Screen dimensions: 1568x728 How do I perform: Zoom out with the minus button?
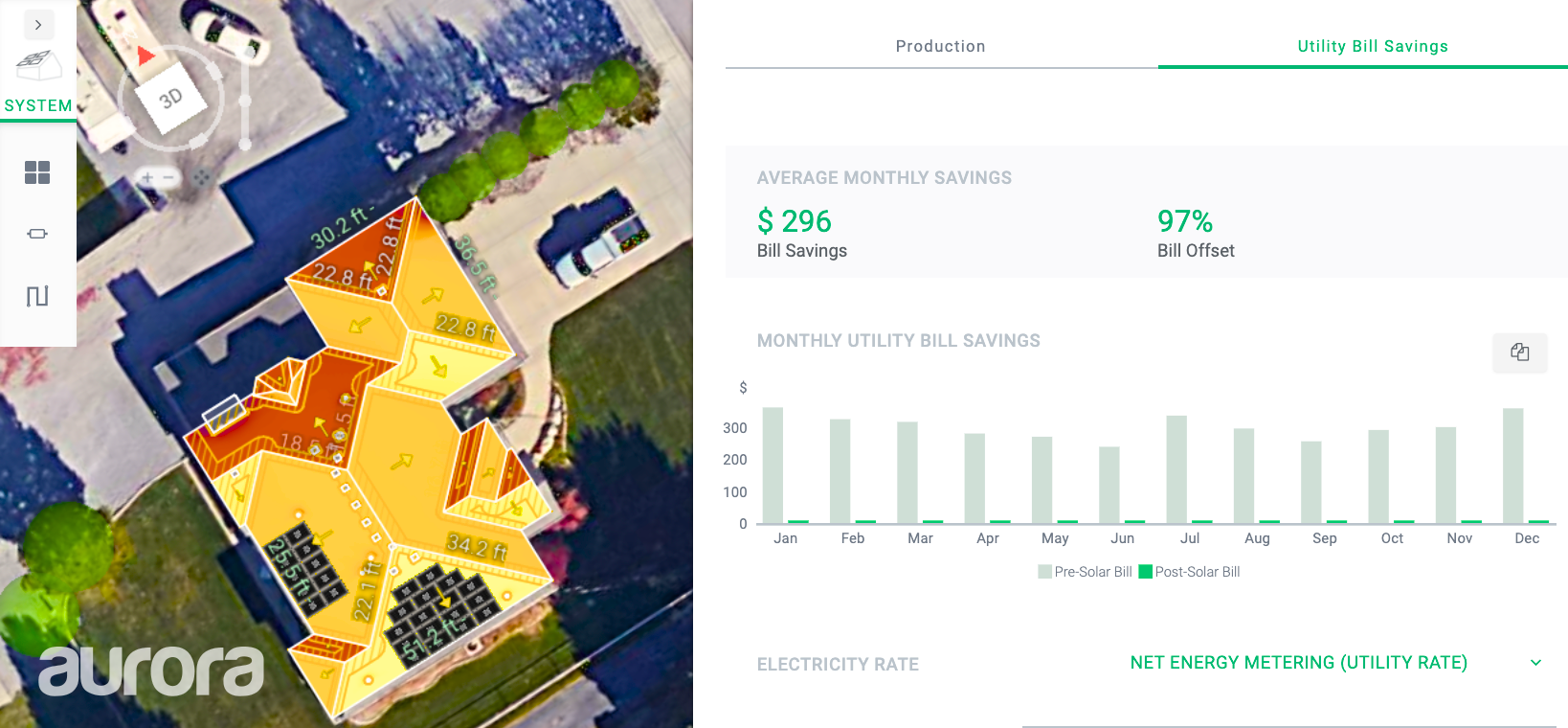168,177
